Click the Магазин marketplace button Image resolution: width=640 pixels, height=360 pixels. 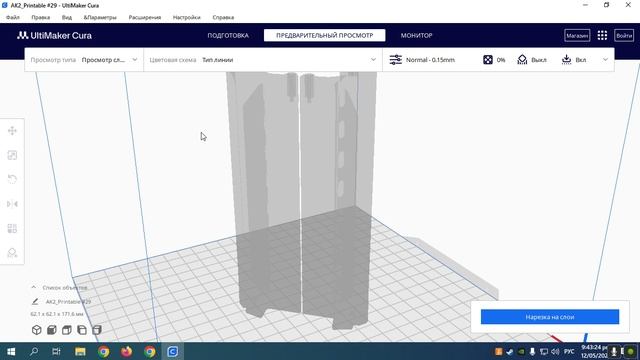[x=577, y=36]
